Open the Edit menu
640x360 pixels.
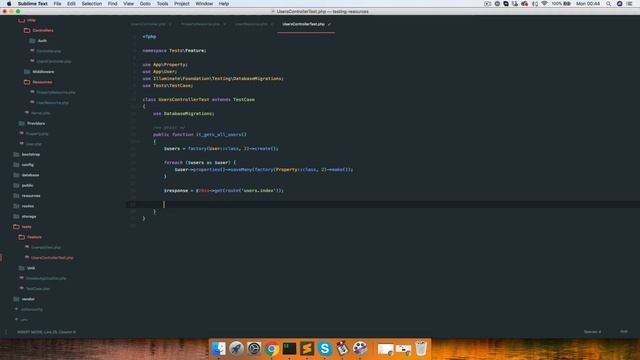71,4
